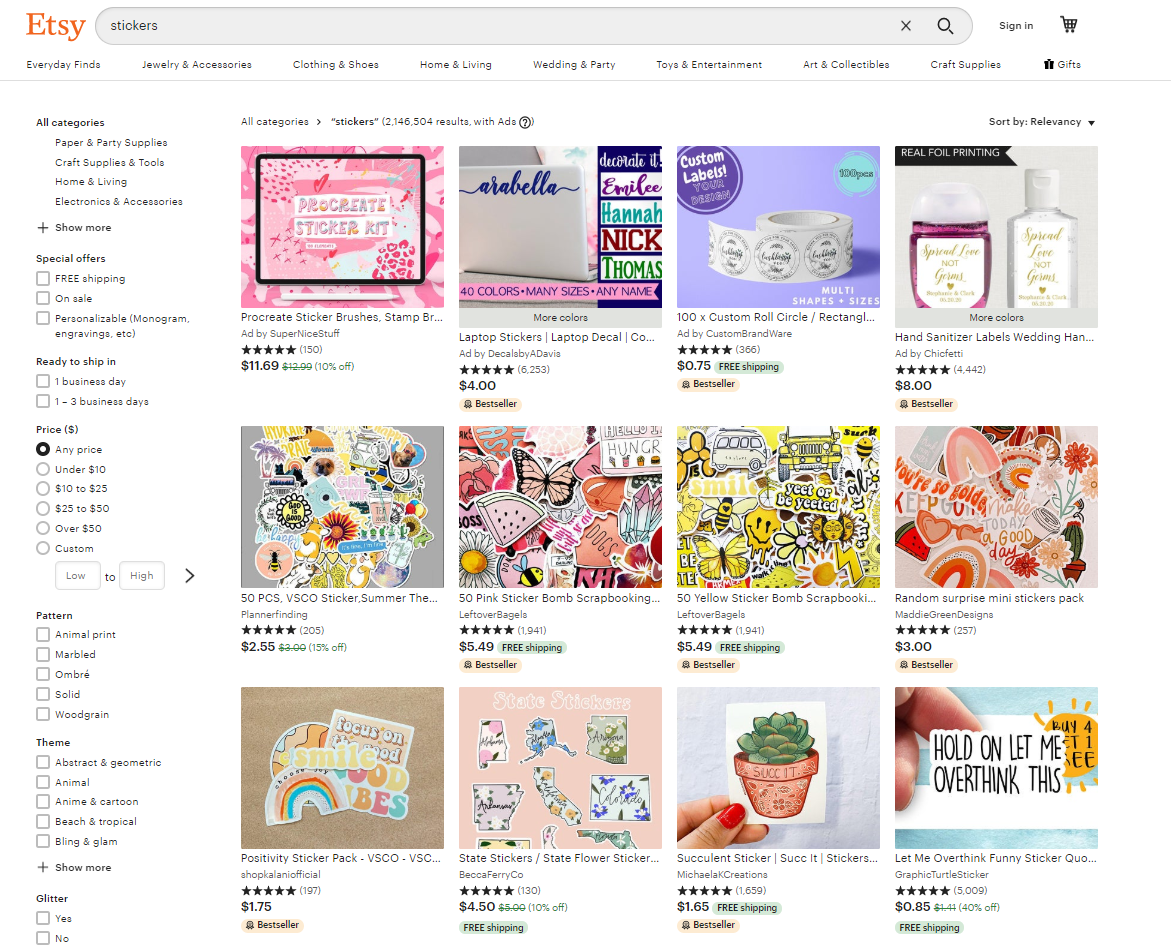Click the Etsy logo
This screenshot has height=948, width=1171.
pos(54,26)
